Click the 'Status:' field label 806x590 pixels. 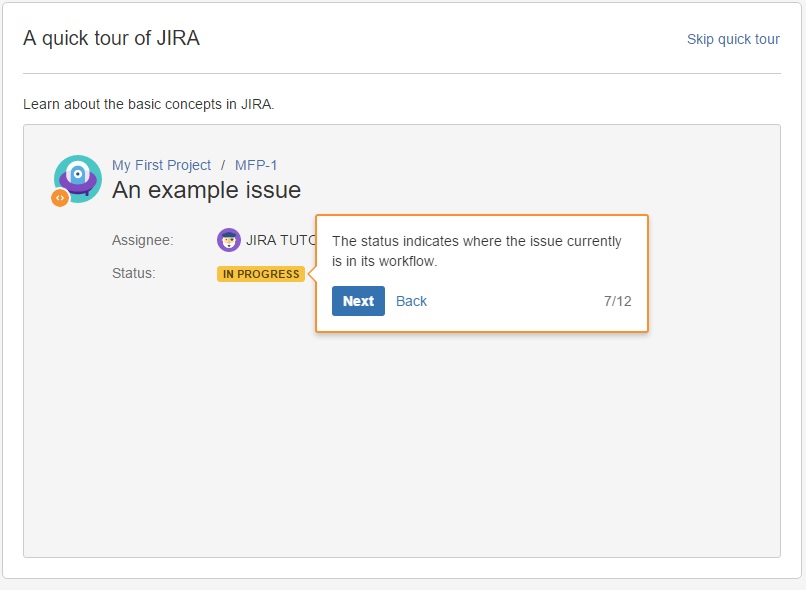pyautogui.click(x=134, y=273)
